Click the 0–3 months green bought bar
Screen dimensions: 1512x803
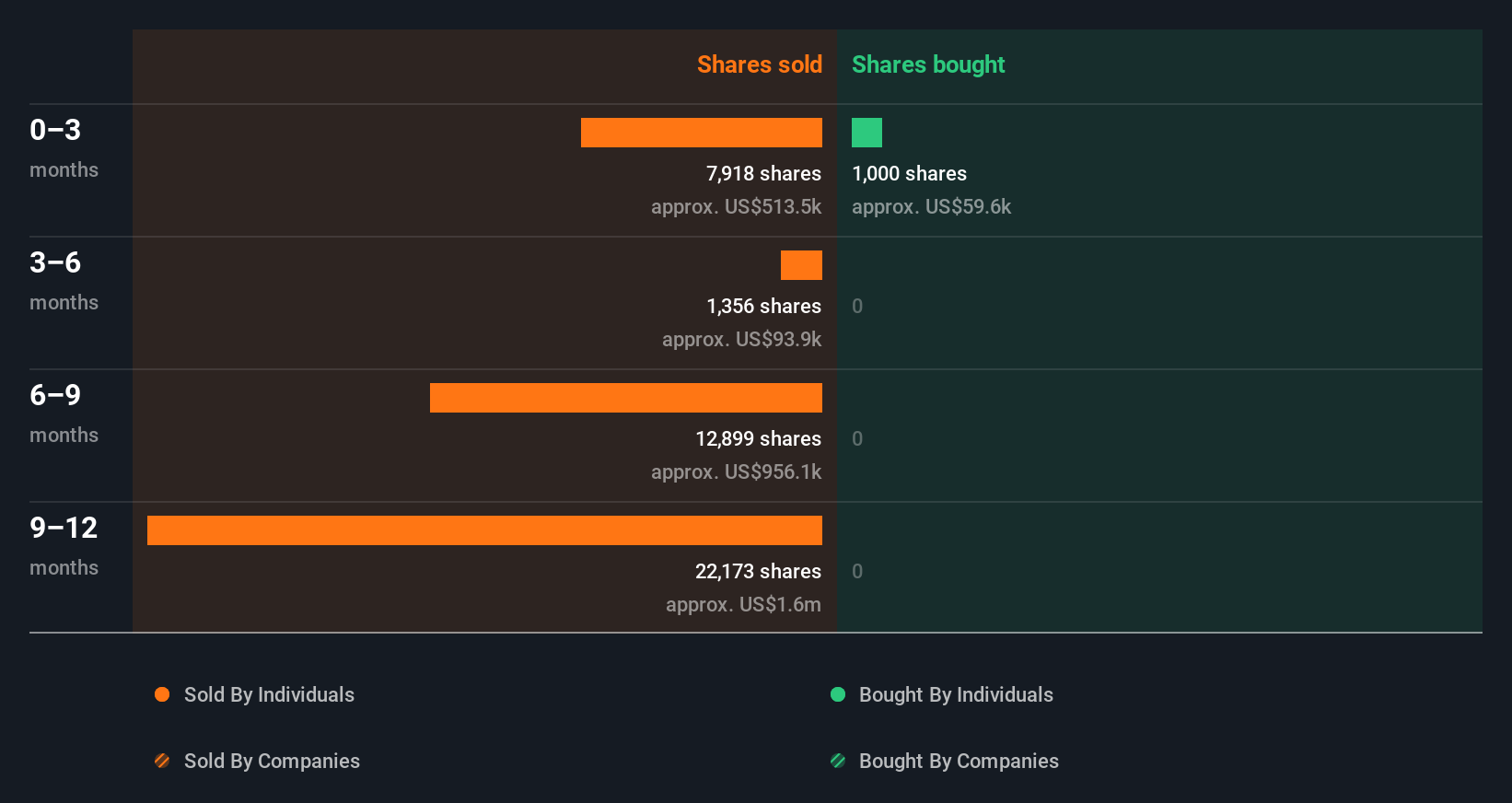click(x=866, y=133)
